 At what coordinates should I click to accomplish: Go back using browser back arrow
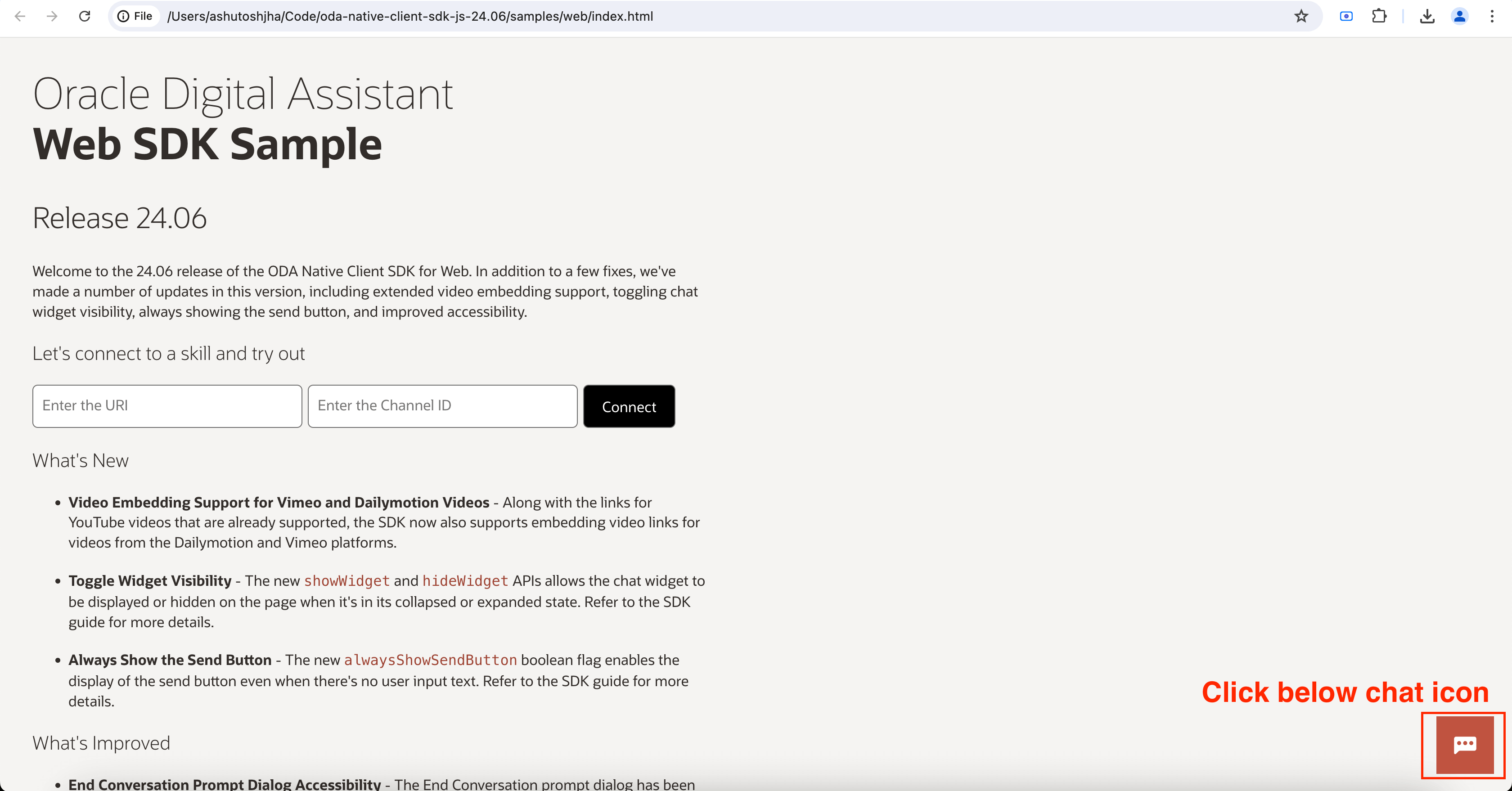point(20,17)
